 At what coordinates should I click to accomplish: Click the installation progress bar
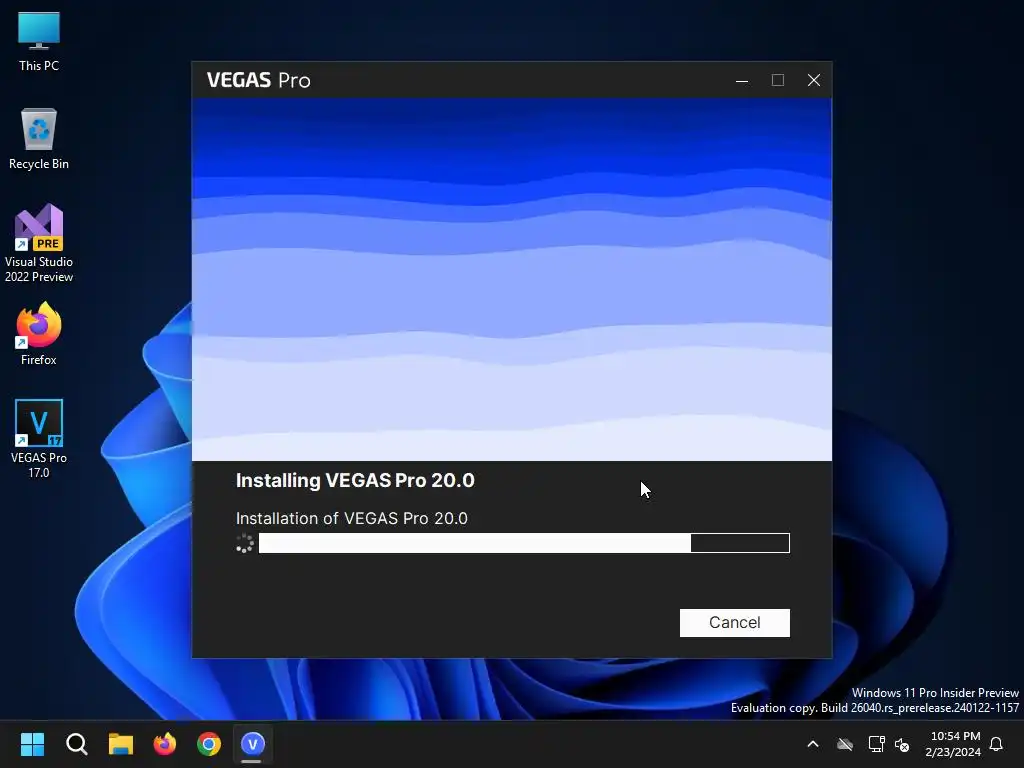[524, 543]
